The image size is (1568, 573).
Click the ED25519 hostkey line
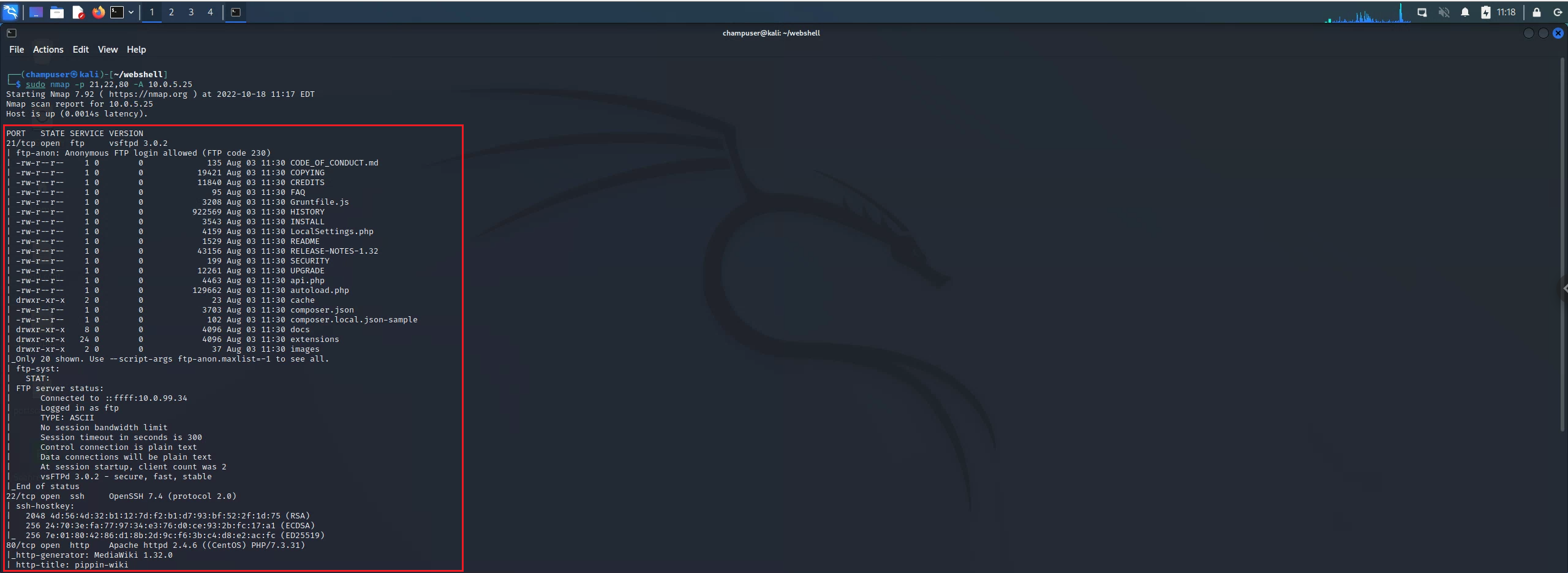click(x=175, y=536)
